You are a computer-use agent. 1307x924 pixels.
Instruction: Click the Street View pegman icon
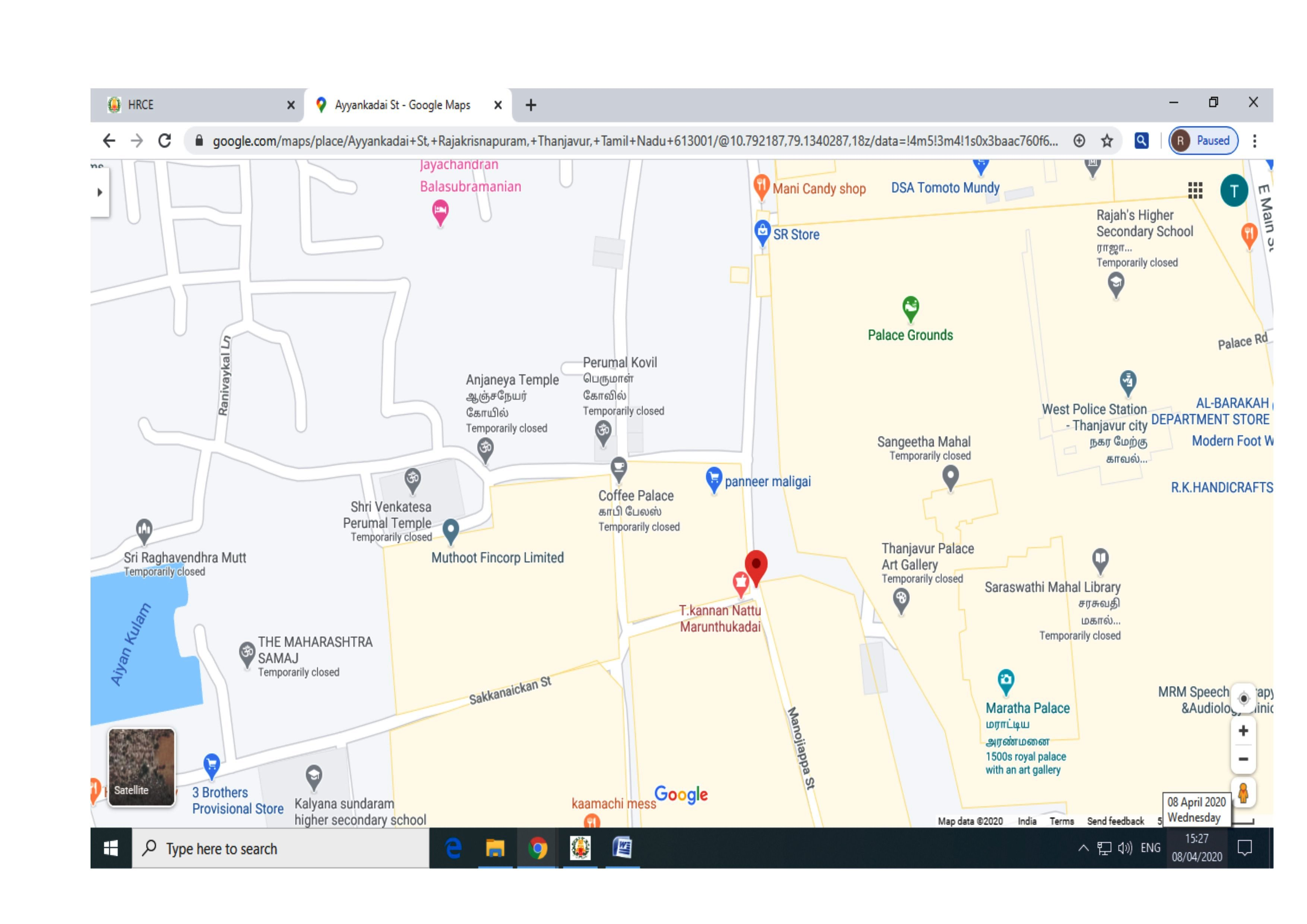(1243, 792)
